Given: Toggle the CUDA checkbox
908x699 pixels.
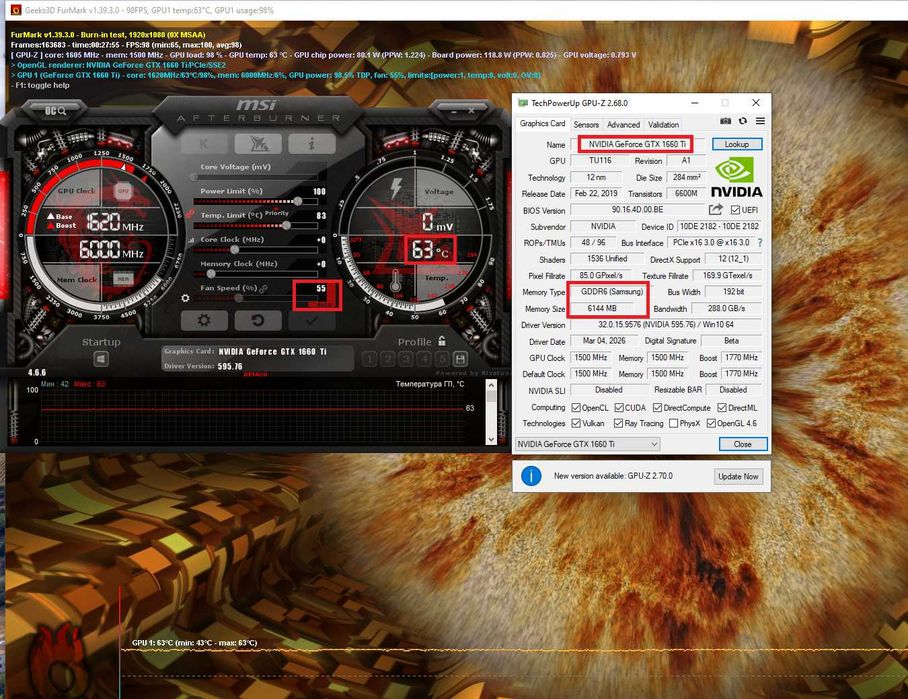Looking at the screenshot, I should (619, 408).
